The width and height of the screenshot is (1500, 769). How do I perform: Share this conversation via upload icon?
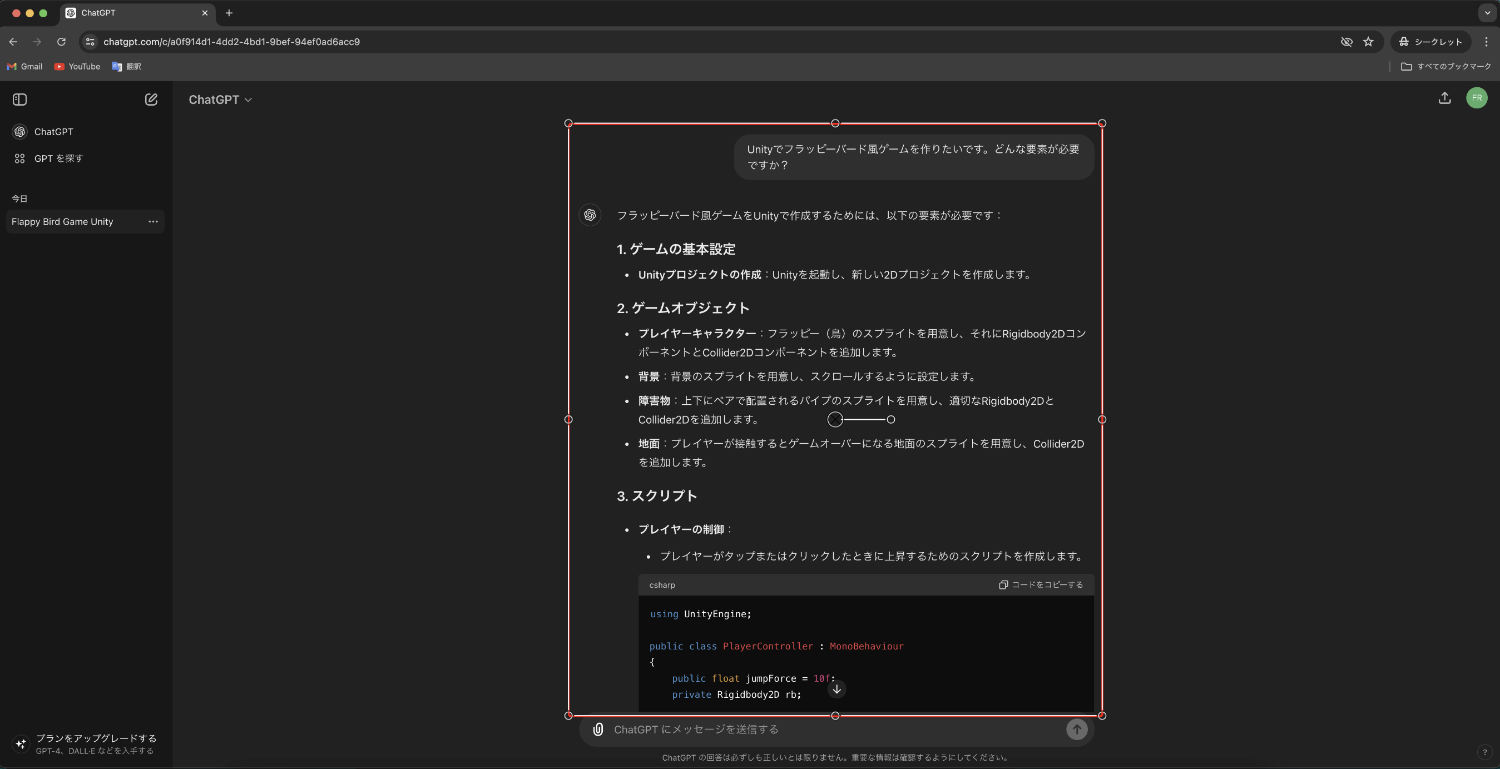tap(1444, 98)
